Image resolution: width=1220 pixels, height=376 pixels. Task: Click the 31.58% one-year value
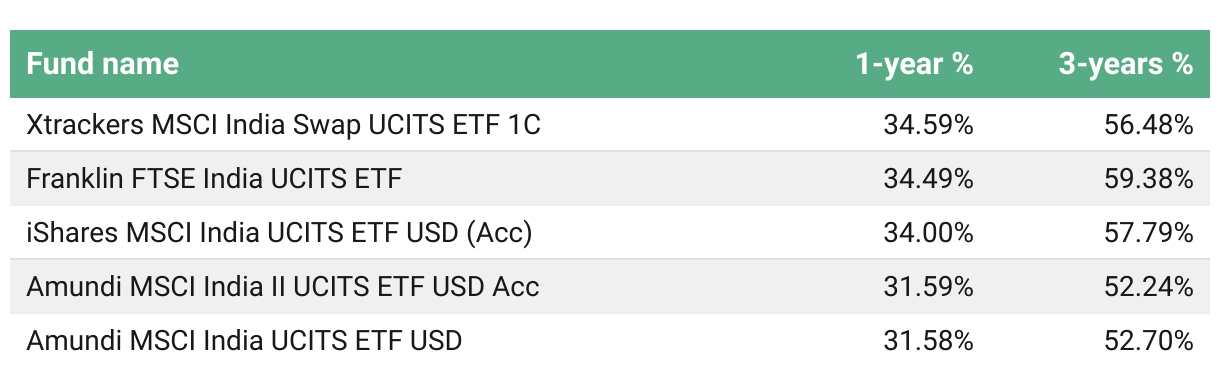point(928,341)
